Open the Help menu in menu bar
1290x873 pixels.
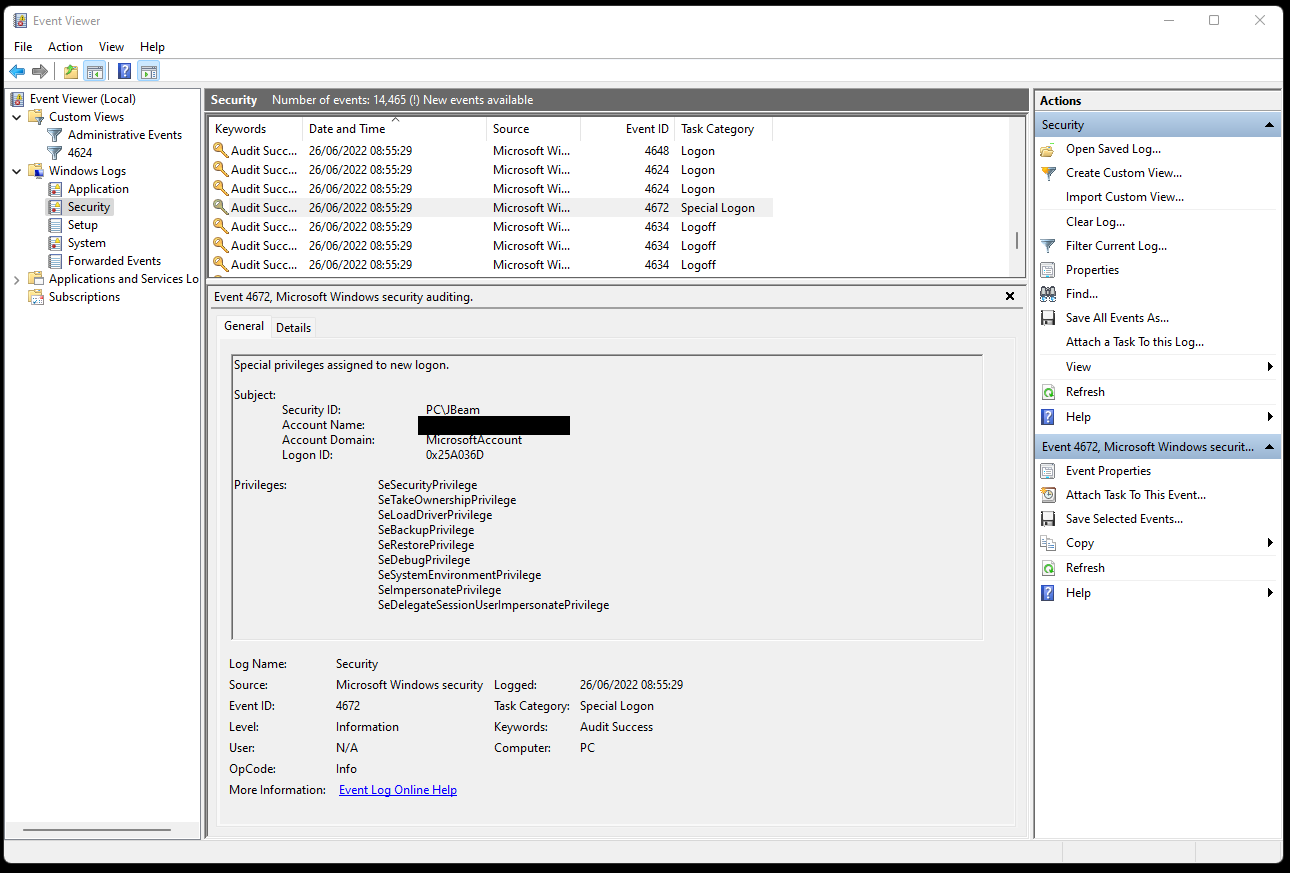coord(152,47)
